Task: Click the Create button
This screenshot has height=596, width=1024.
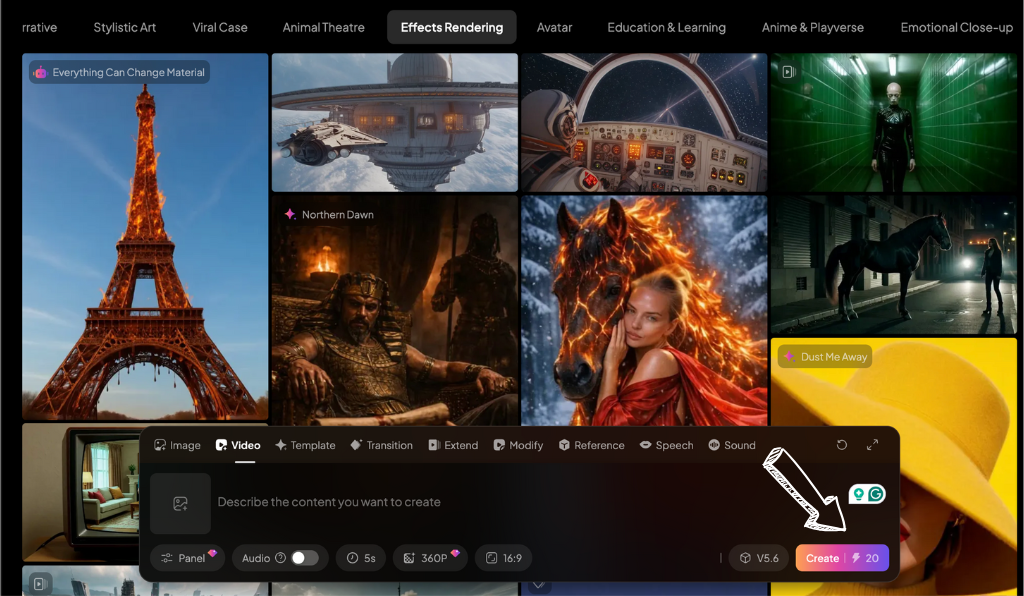Action: (841, 558)
